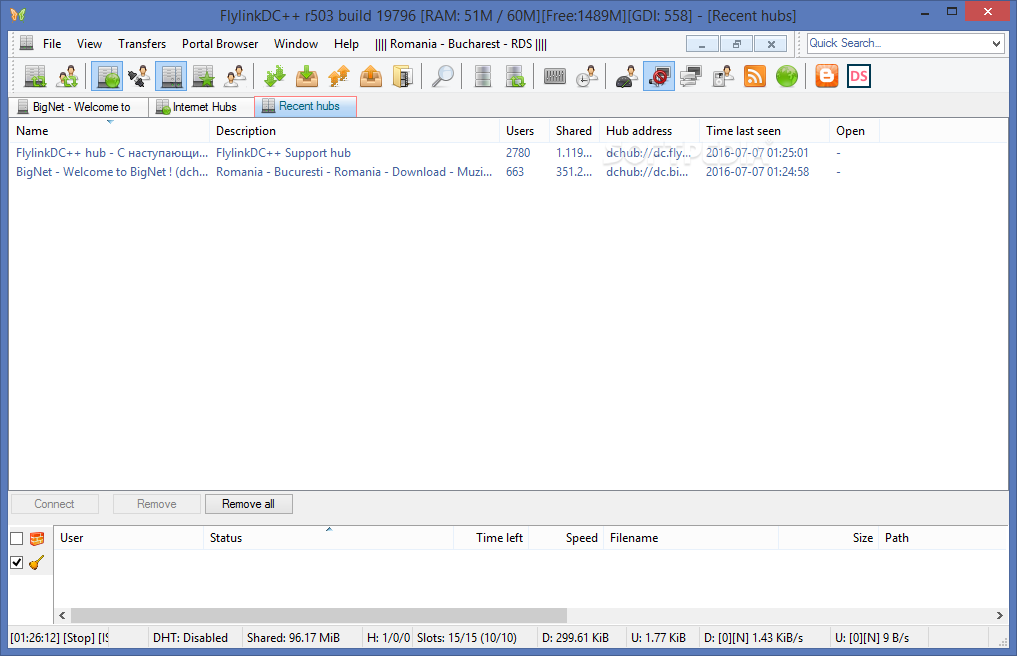1017x656 pixels.
Task: Sort hubs by the Users column header
Action: click(x=524, y=131)
